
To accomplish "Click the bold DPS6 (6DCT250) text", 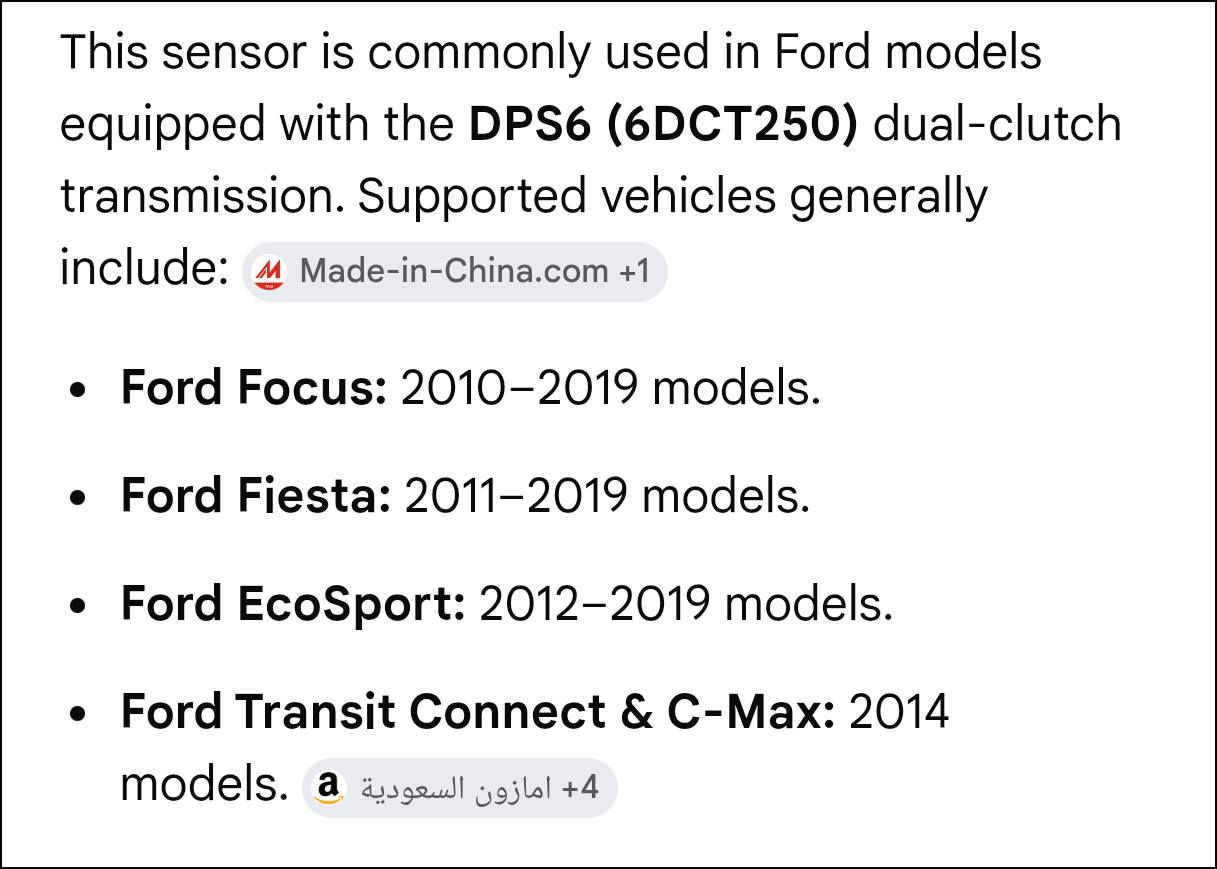I will [x=662, y=124].
